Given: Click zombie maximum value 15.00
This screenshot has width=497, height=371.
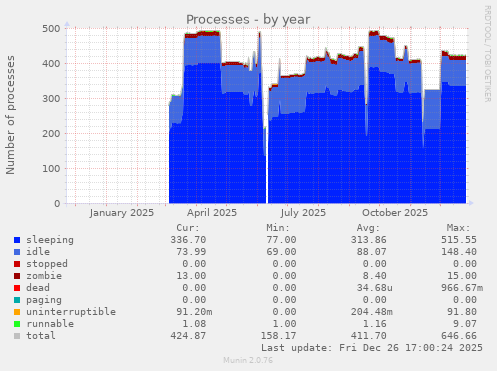Looking at the screenshot, I should (462, 276).
